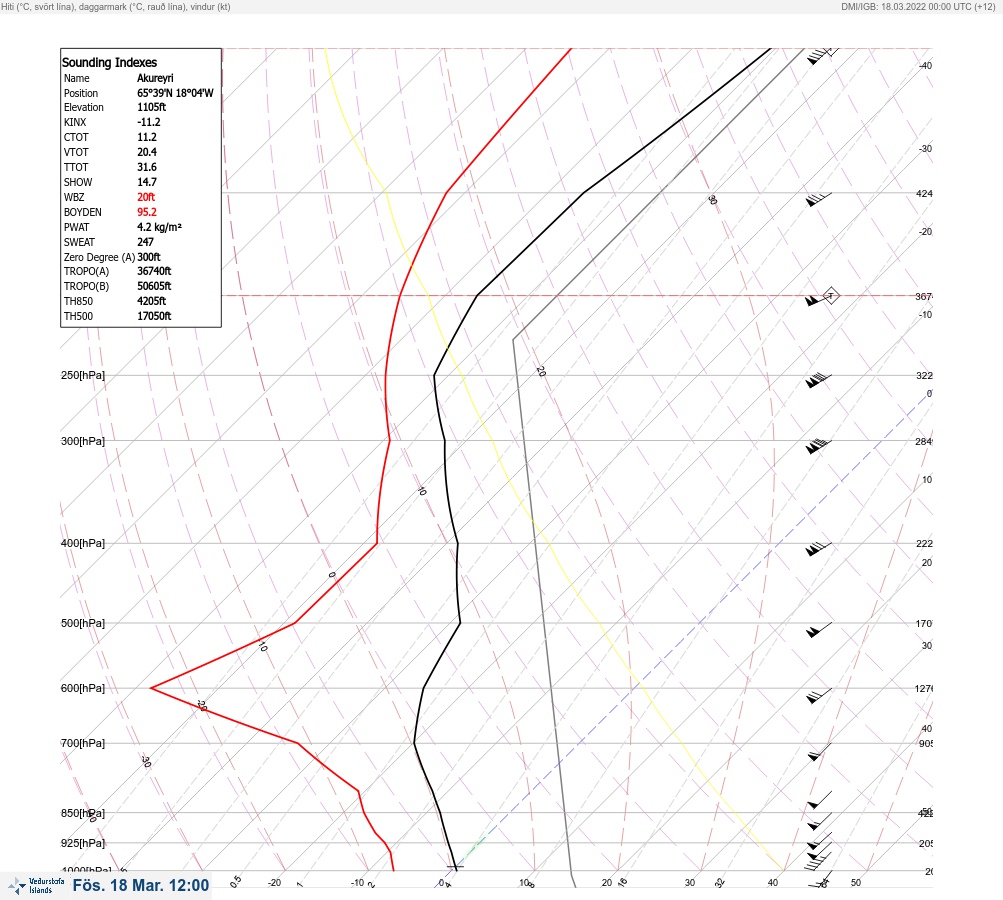
Task: Click the red BOYDEN value 95.2
Action: [x=146, y=212]
